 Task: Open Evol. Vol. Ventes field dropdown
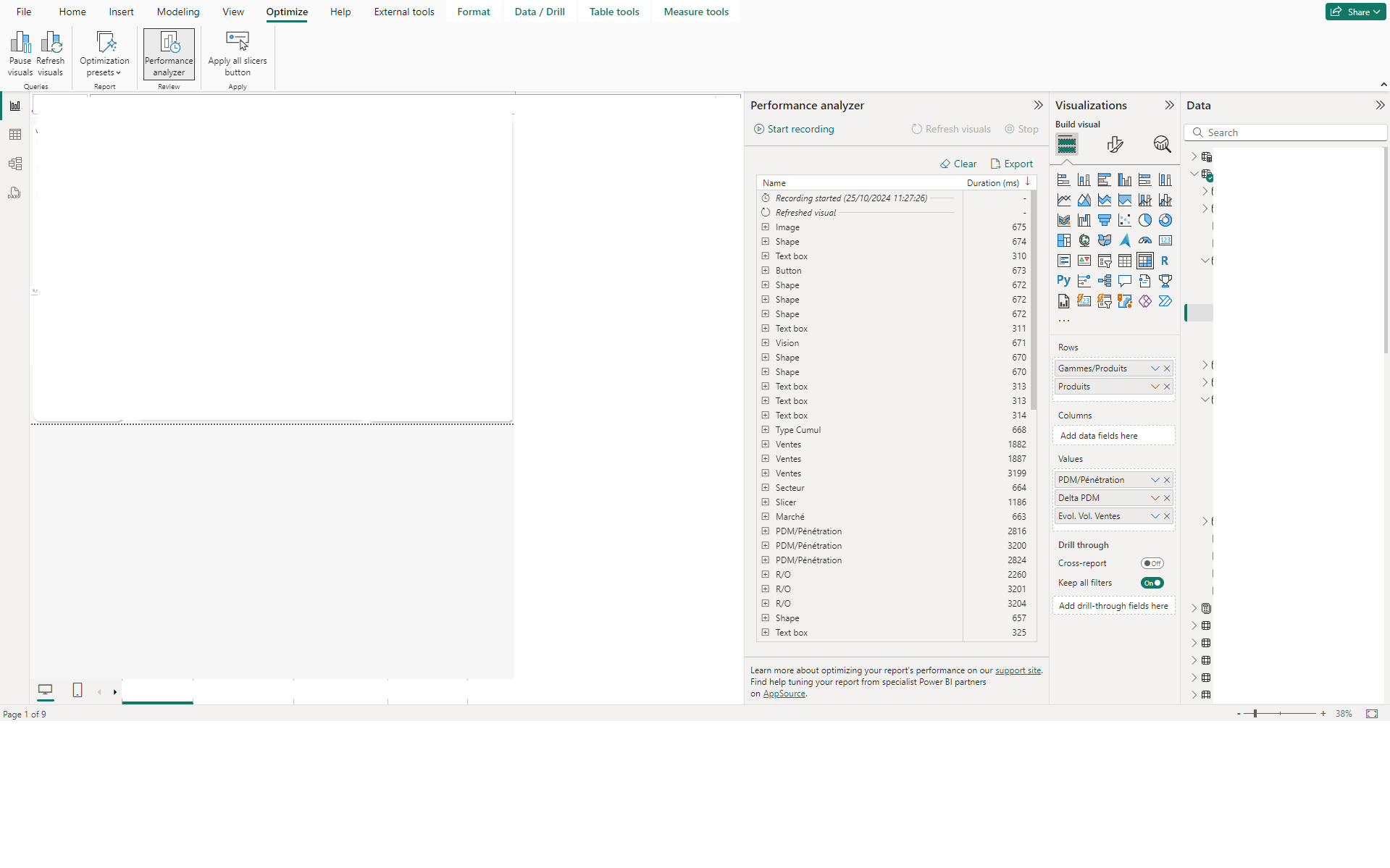click(1155, 516)
